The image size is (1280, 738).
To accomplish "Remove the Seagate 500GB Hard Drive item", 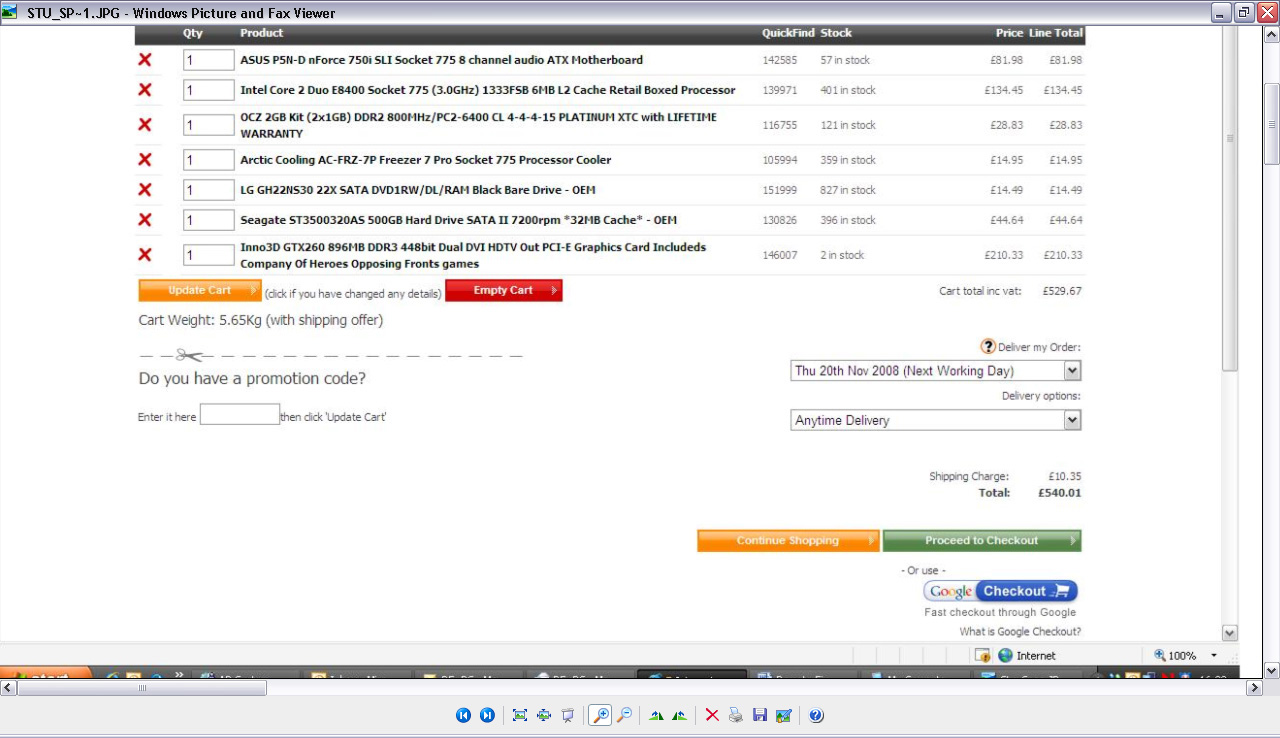I will coord(145,220).
